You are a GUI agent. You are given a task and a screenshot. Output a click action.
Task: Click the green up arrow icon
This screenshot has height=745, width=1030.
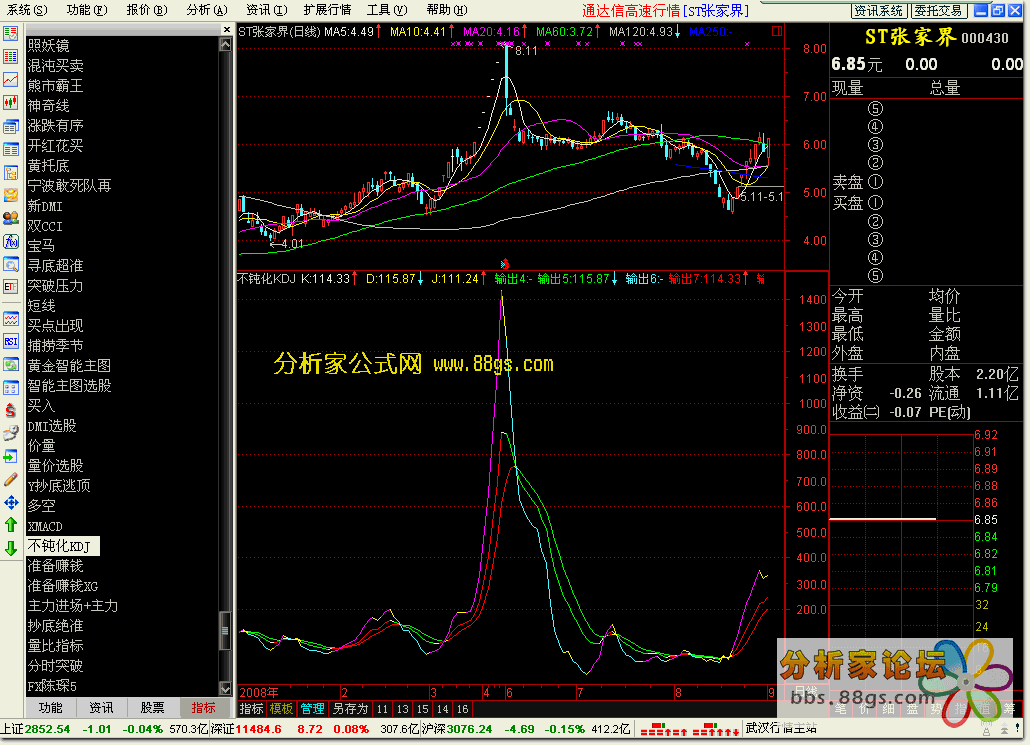coord(11,525)
